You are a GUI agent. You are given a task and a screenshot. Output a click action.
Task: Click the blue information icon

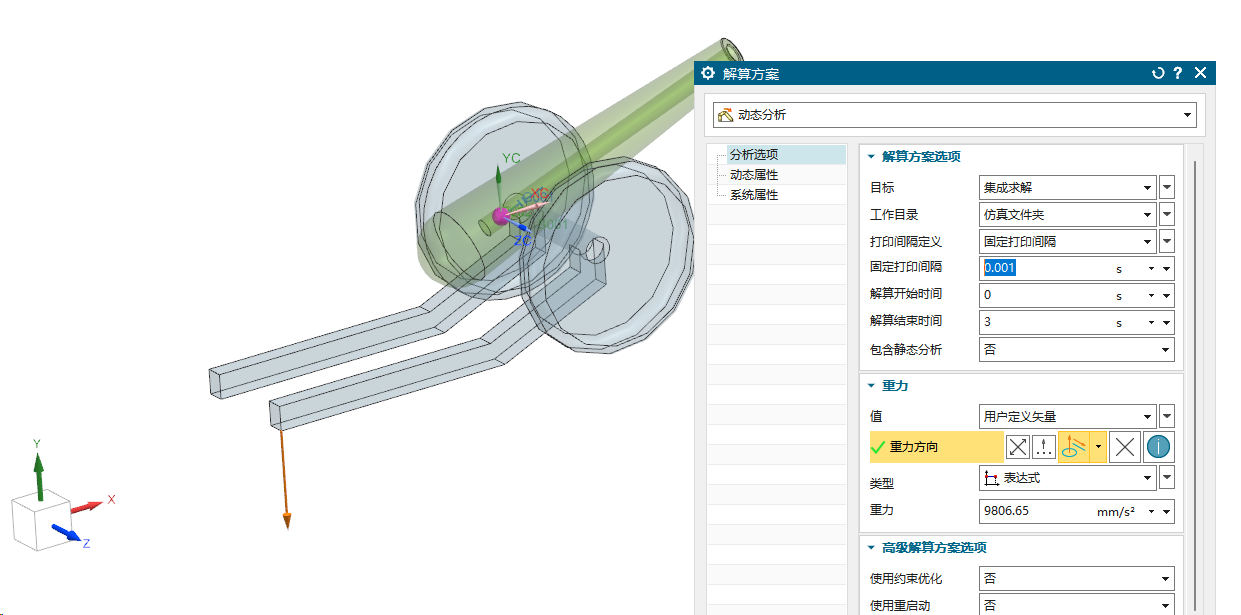1157,446
